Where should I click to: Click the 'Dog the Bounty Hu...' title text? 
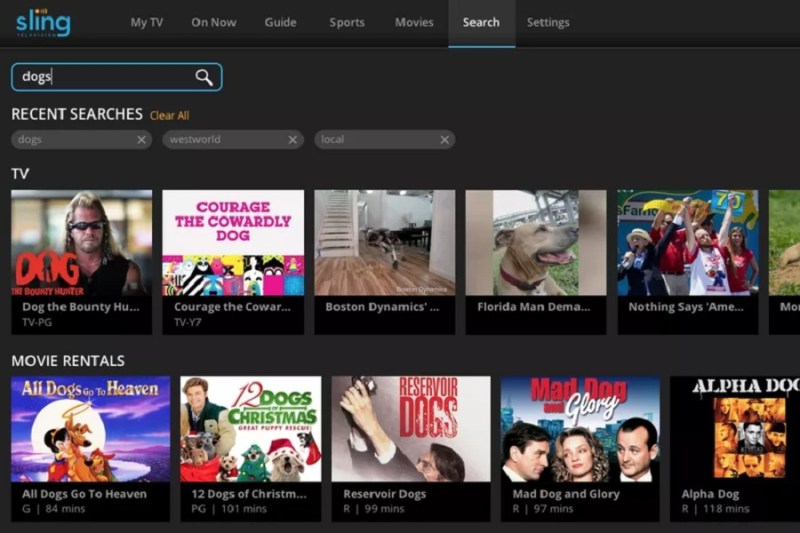[x=81, y=307]
